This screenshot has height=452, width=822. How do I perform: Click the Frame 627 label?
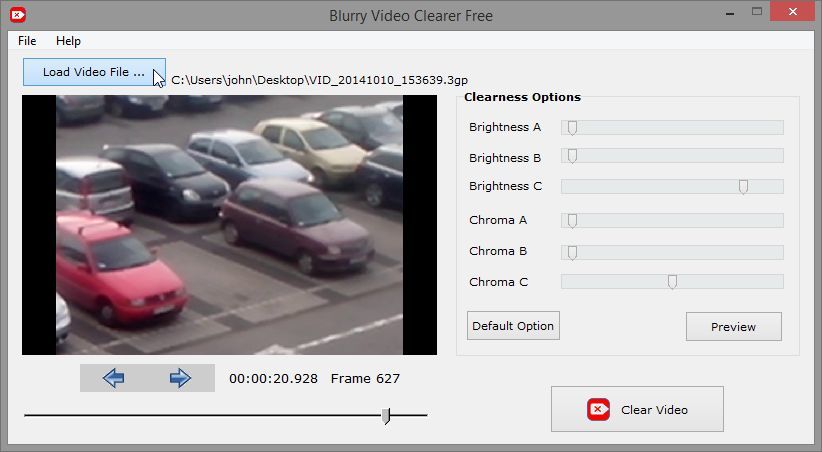tap(365, 379)
